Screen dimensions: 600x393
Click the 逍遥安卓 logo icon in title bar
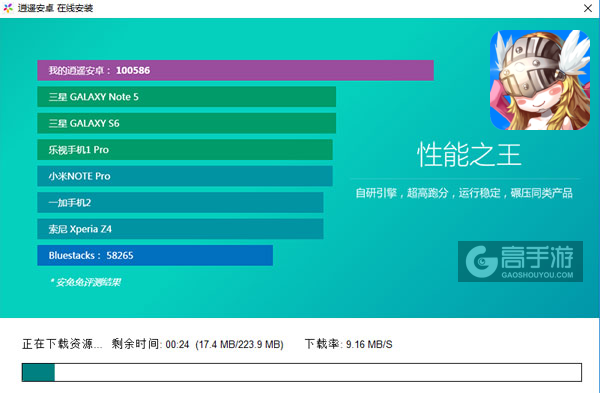coord(8,8)
